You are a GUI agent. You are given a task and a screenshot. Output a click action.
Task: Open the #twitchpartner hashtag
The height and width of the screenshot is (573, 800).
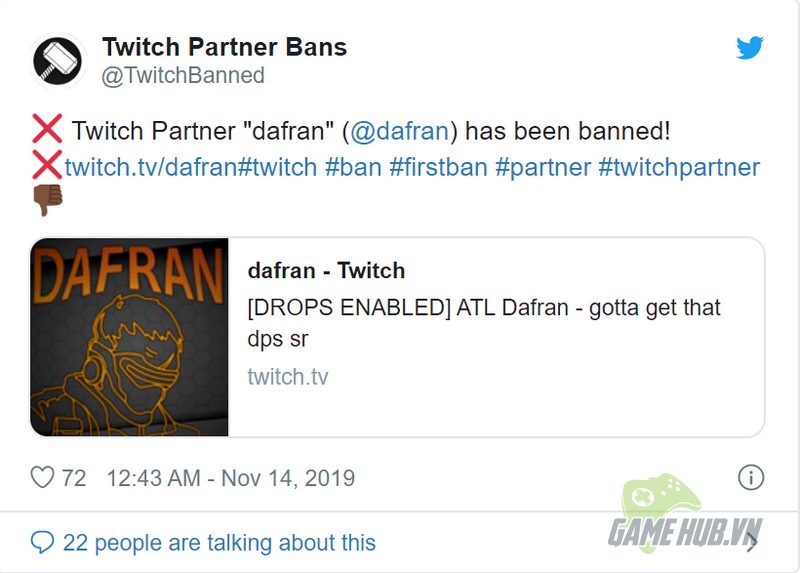click(679, 167)
